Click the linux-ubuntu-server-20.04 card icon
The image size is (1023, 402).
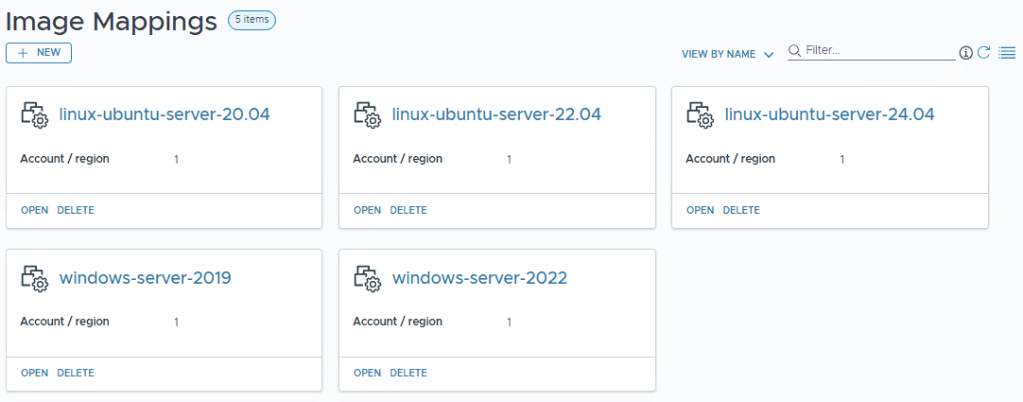[35, 115]
